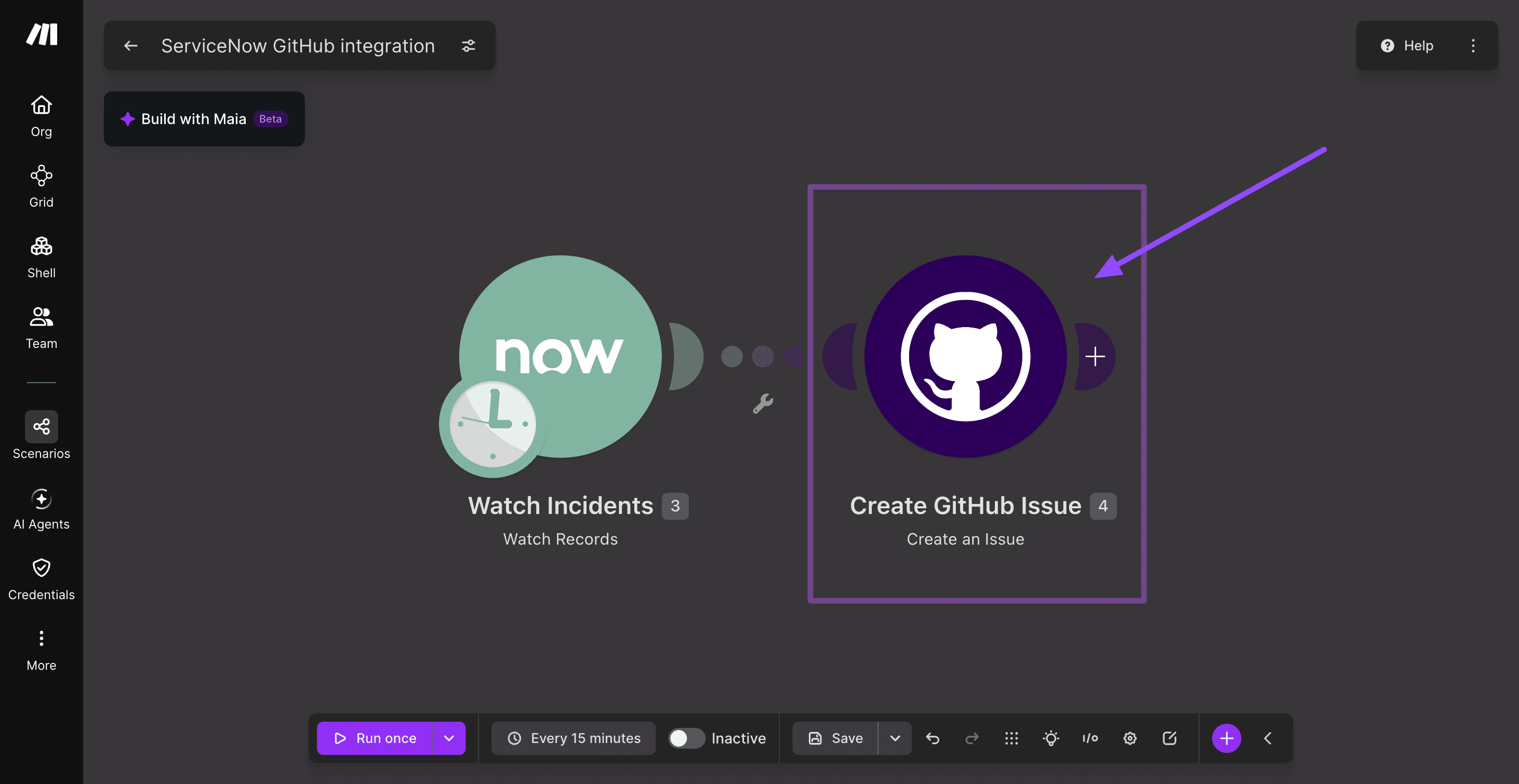
Task: Open the Every 15 minutes schedule setting
Action: (573, 738)
